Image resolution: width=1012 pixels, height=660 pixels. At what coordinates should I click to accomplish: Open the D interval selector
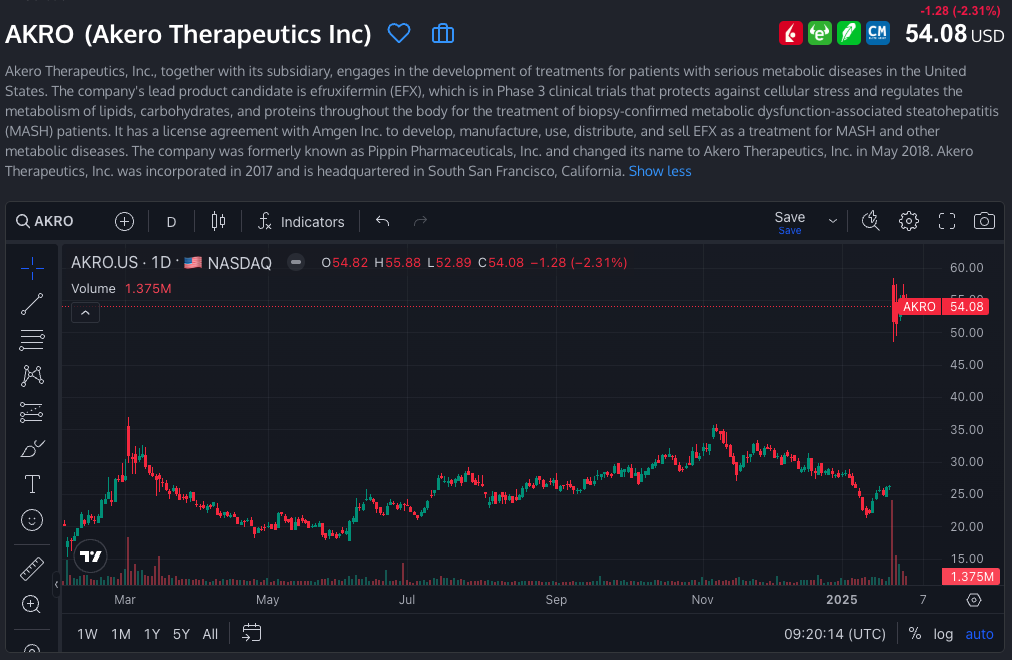tap(171, 222)
